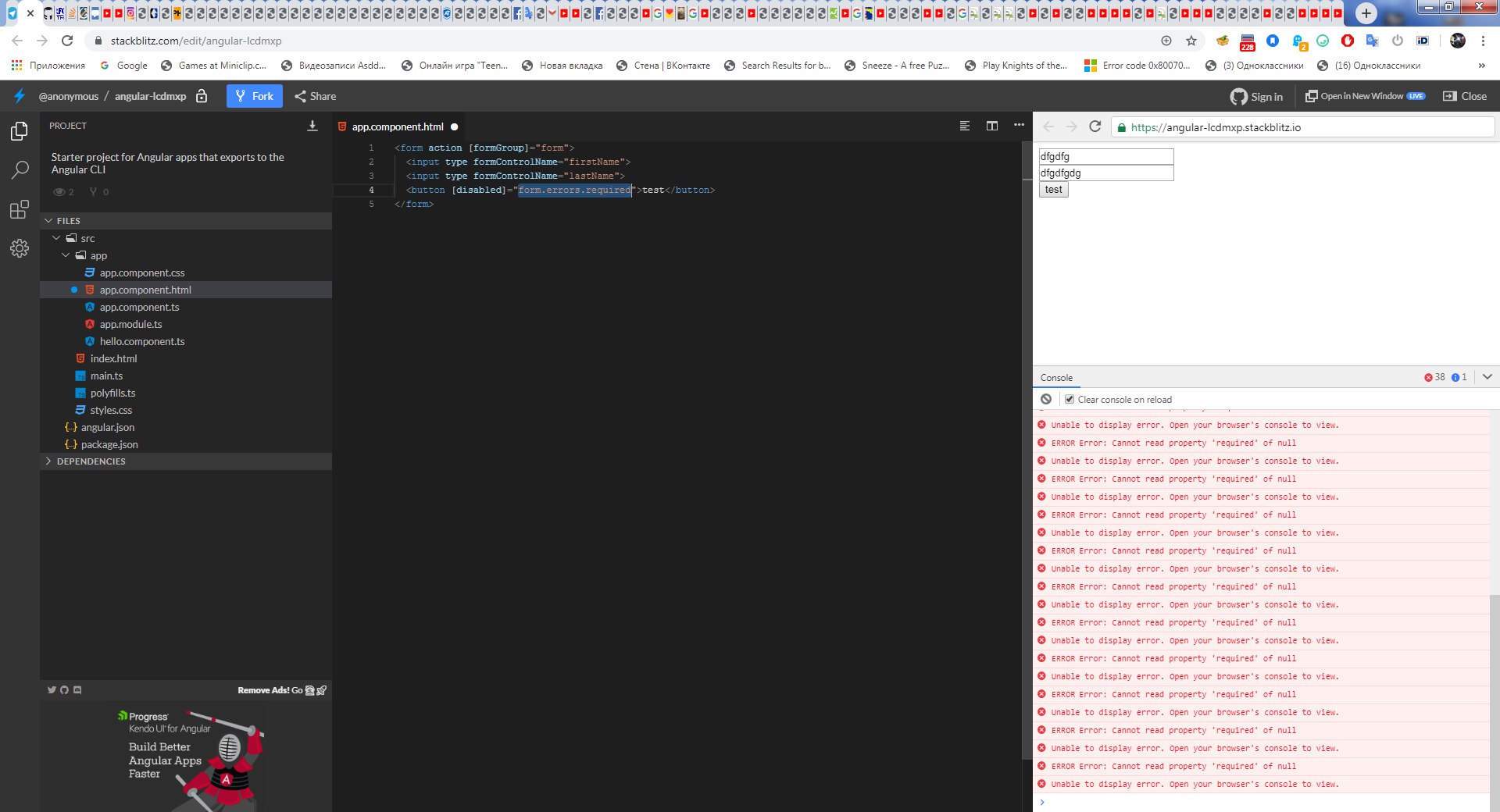Click the Chrome profile avatar
The width and height of the screenshot is (1500, 812).
(1458, 41)
